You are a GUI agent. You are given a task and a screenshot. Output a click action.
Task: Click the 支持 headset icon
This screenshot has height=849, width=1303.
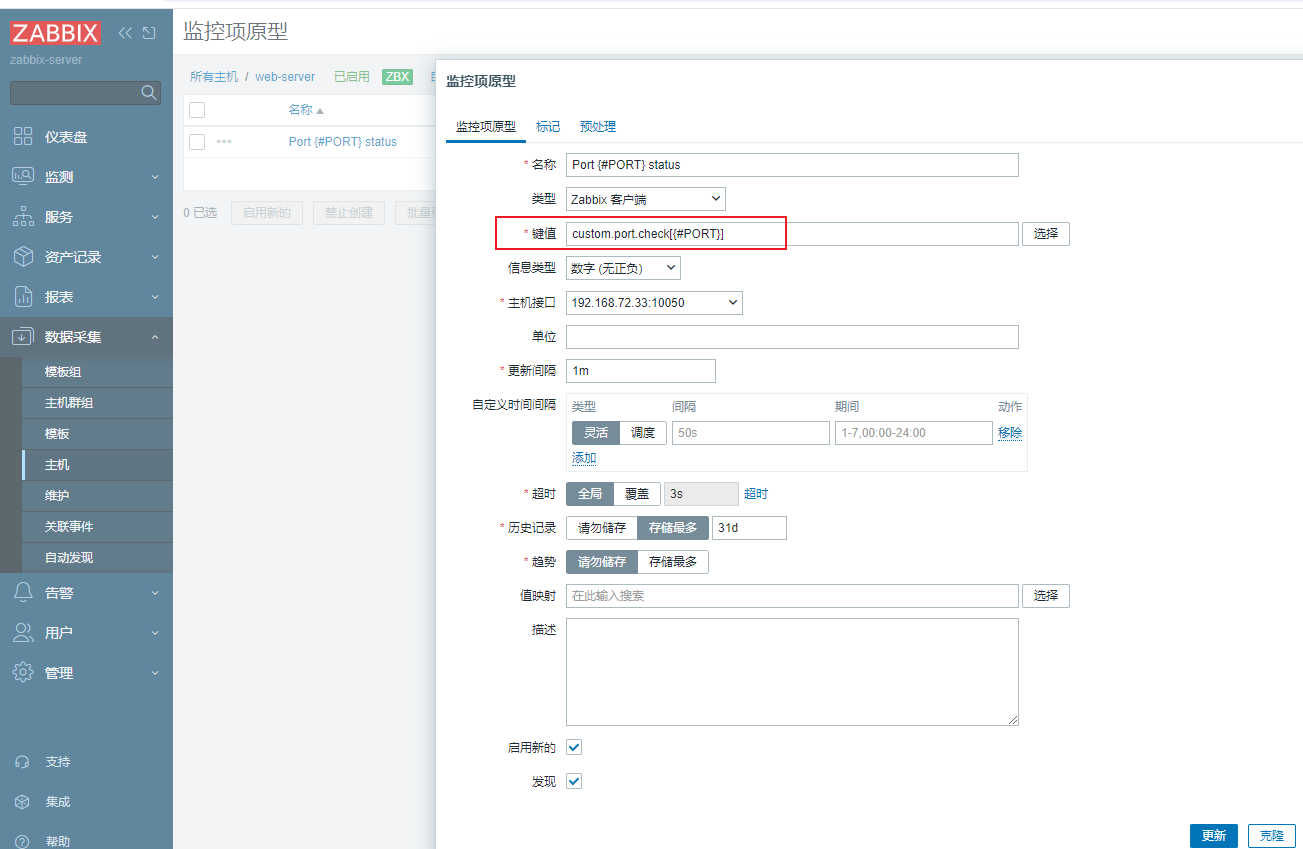coord(22,762)
